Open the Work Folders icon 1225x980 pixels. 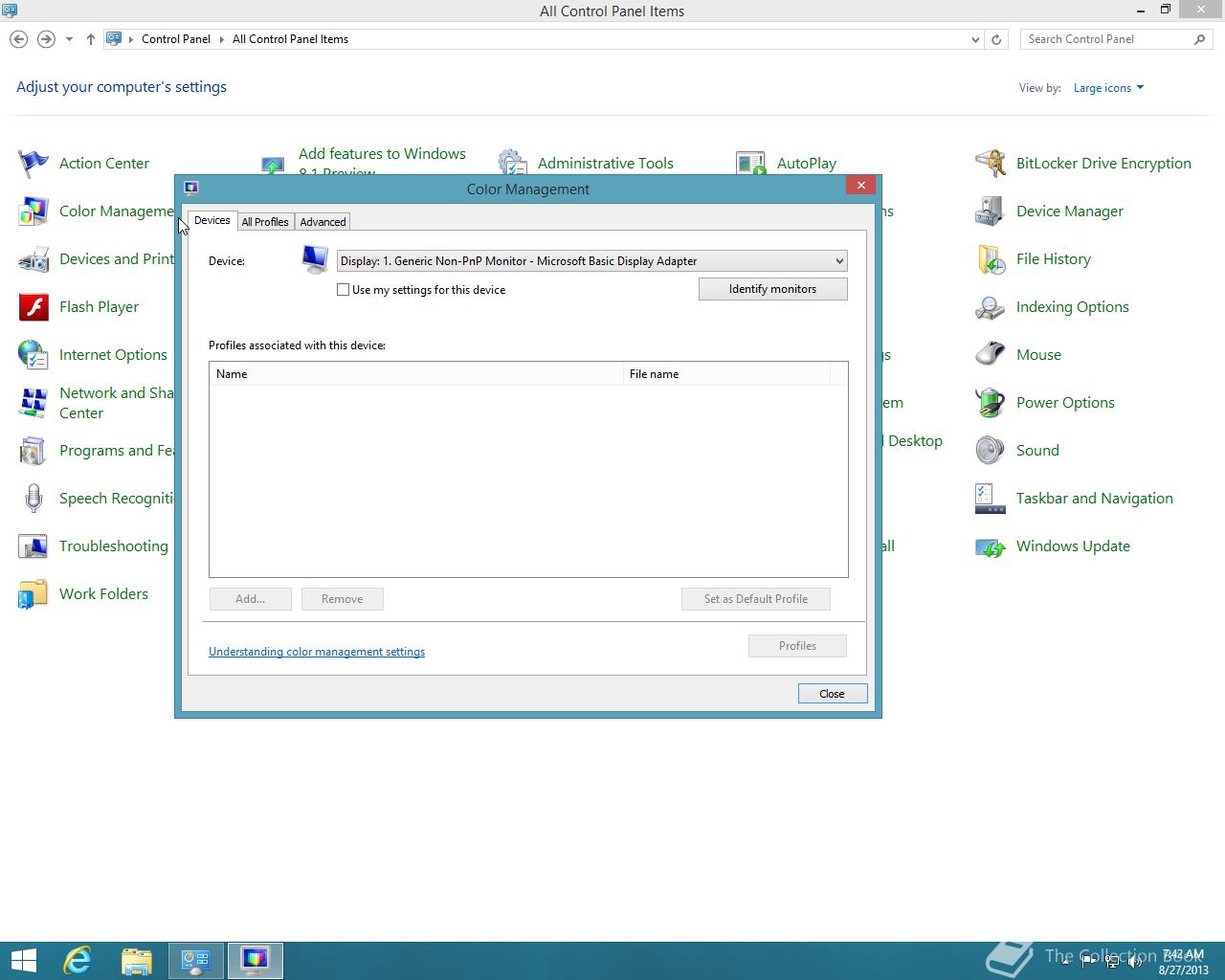33,594
